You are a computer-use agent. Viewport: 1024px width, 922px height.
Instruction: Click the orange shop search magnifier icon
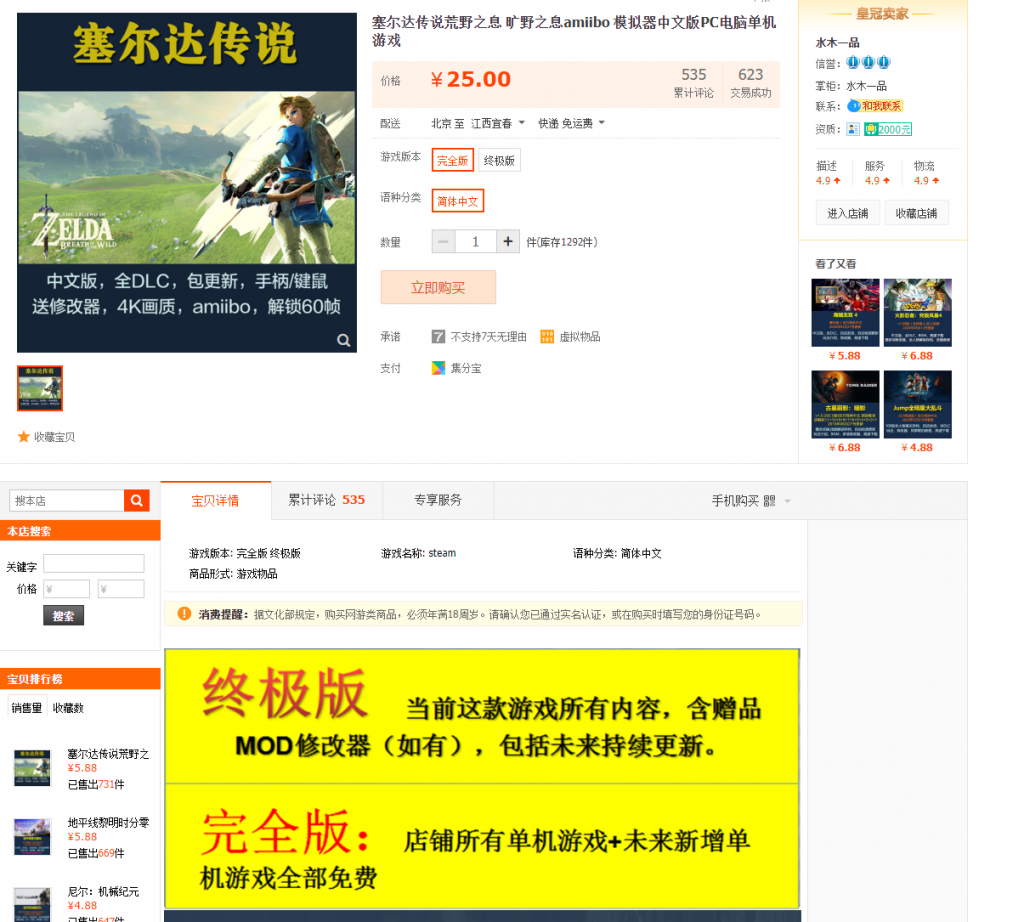coord(136,499)
